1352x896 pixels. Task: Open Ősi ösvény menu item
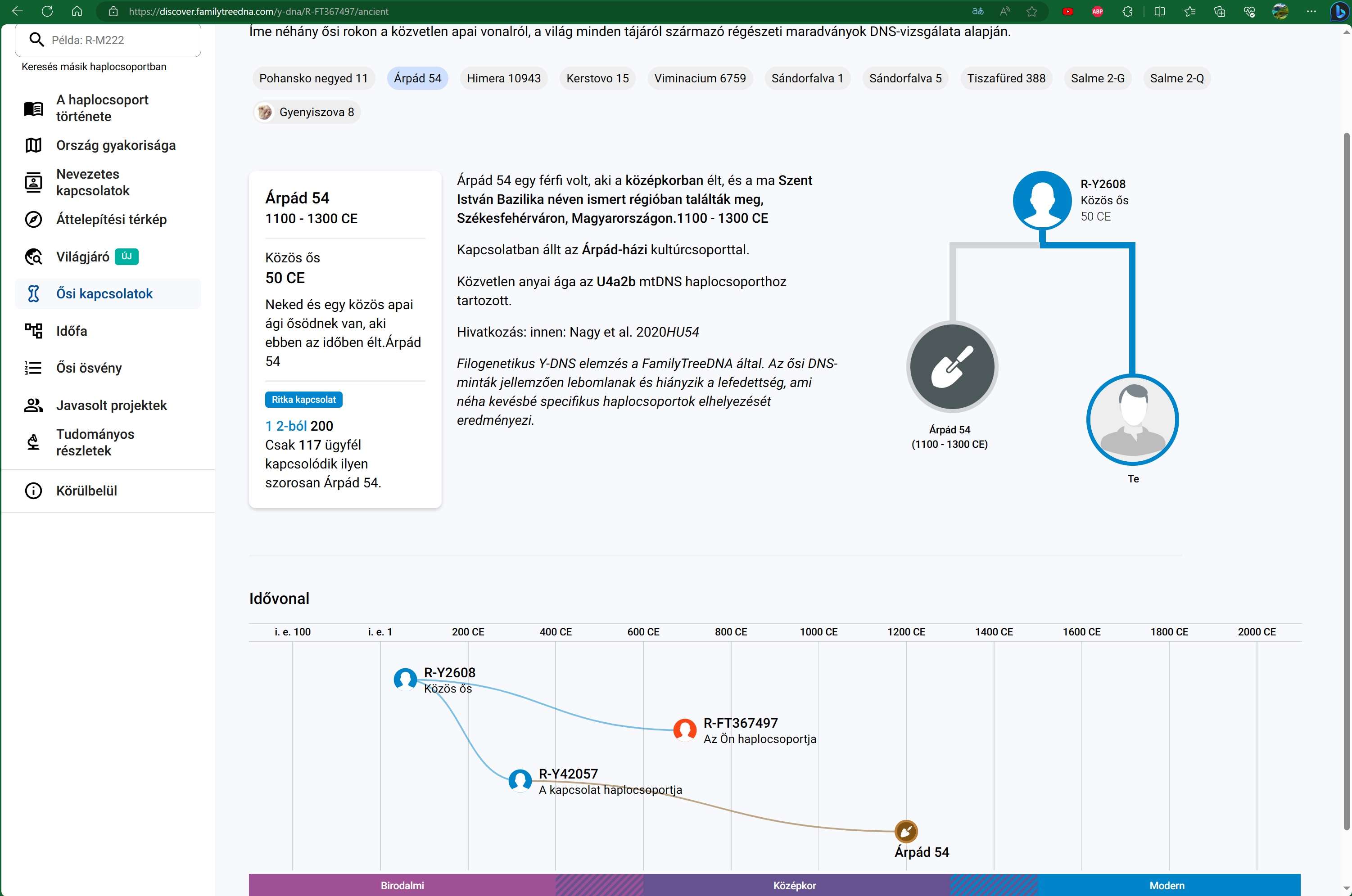108,368
